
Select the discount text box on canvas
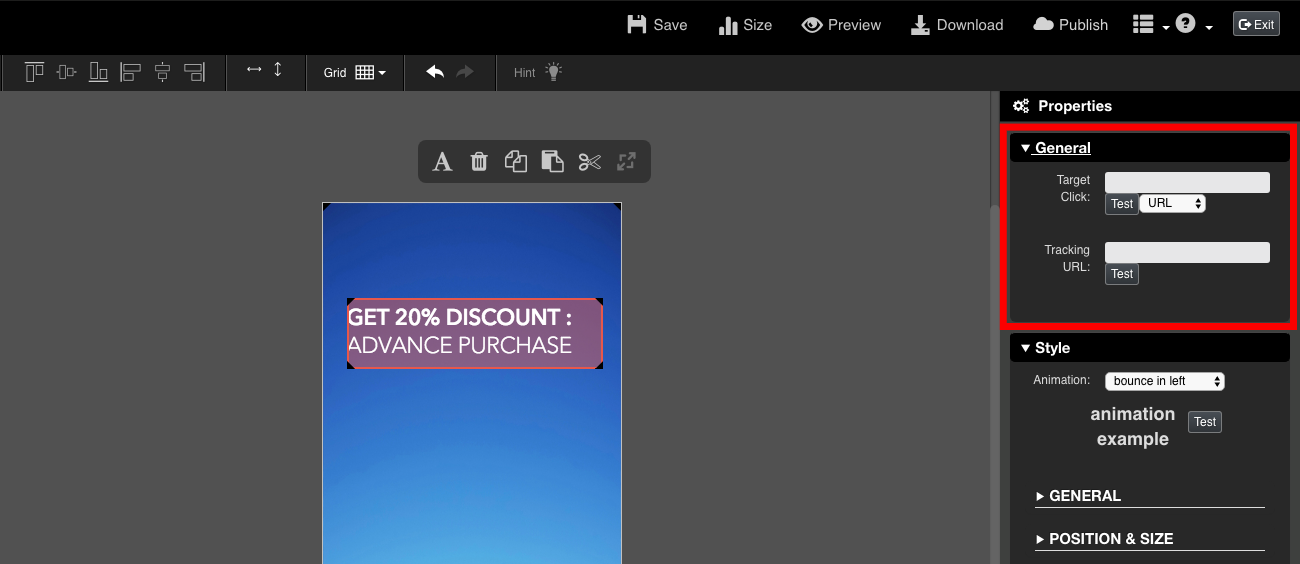tap(475, 333)
